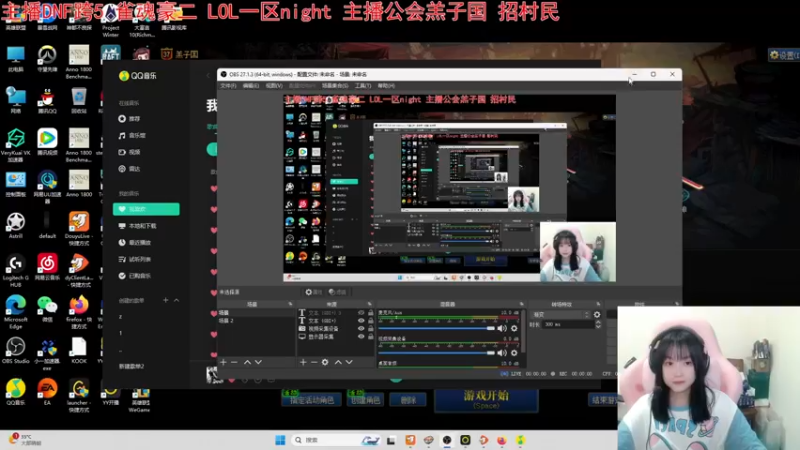Open the 控制面板 desktop icon
Viewport: 800px width, 450px height.
(x=16, y=184)
